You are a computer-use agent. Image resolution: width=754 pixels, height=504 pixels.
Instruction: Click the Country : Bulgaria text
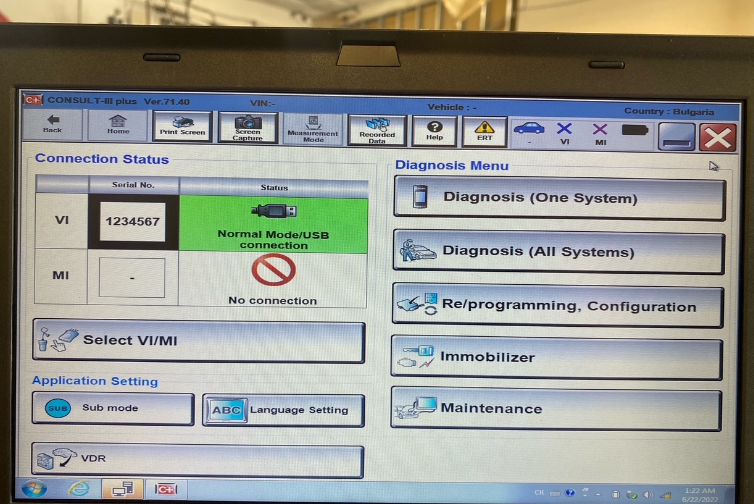tap(669, 112)
